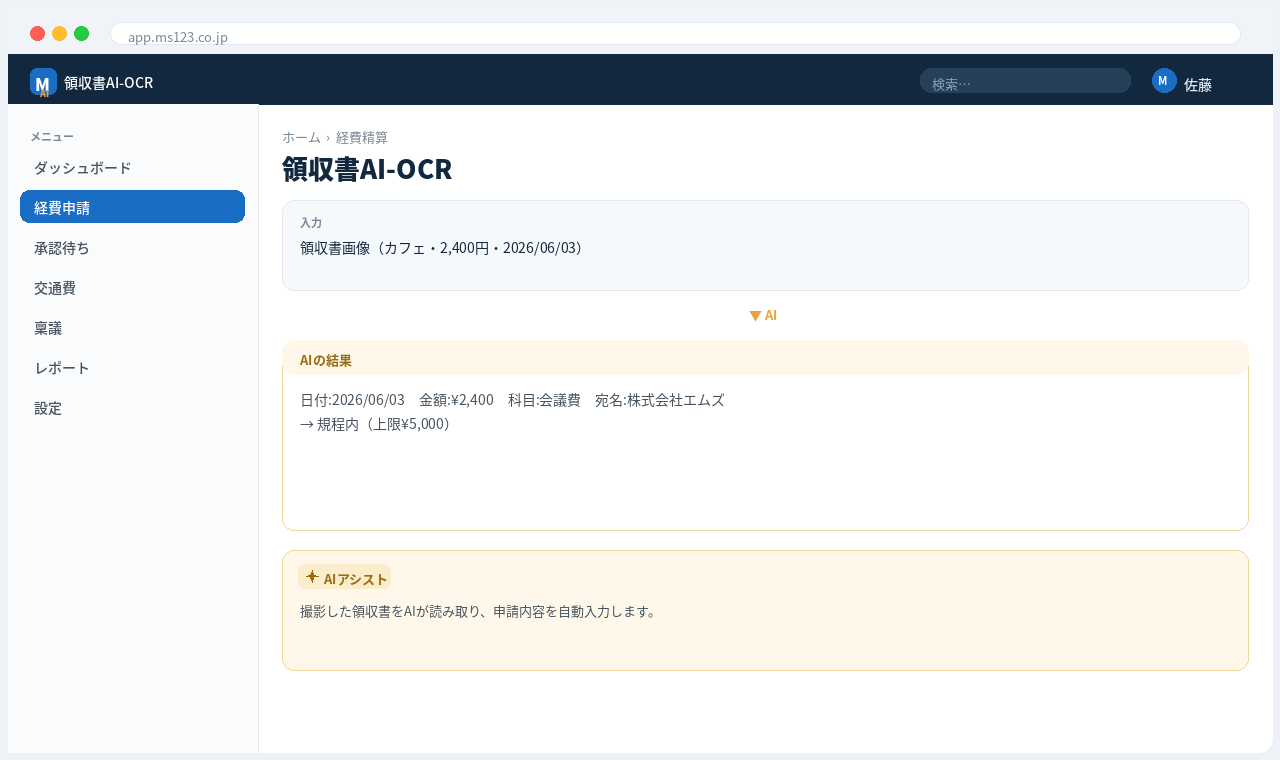Click ホーム breadcrumb link
Screen dimensions: 1280x760
(301, 137)
